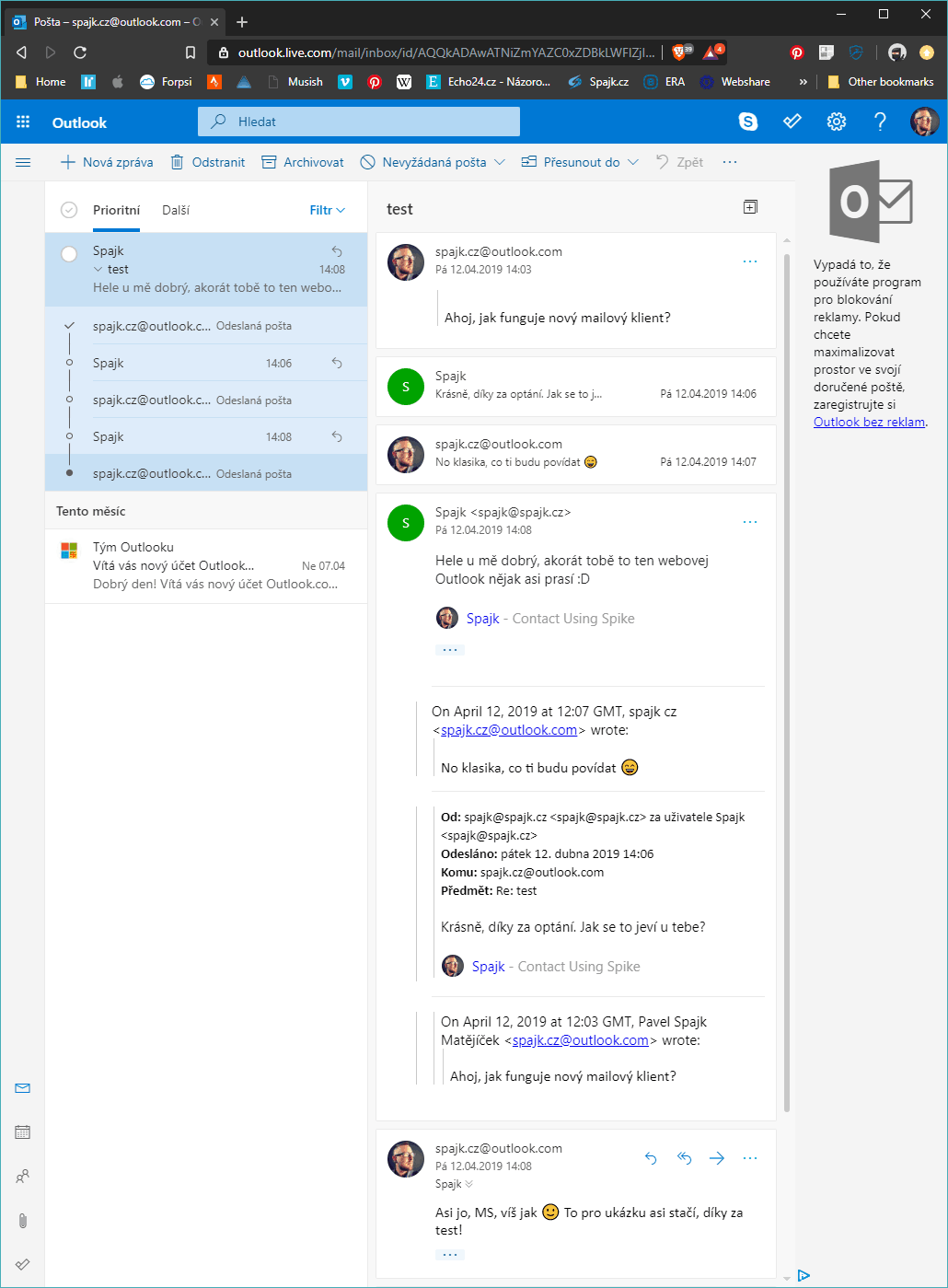Open Brave shields lion icon

[x=680, y=52]
